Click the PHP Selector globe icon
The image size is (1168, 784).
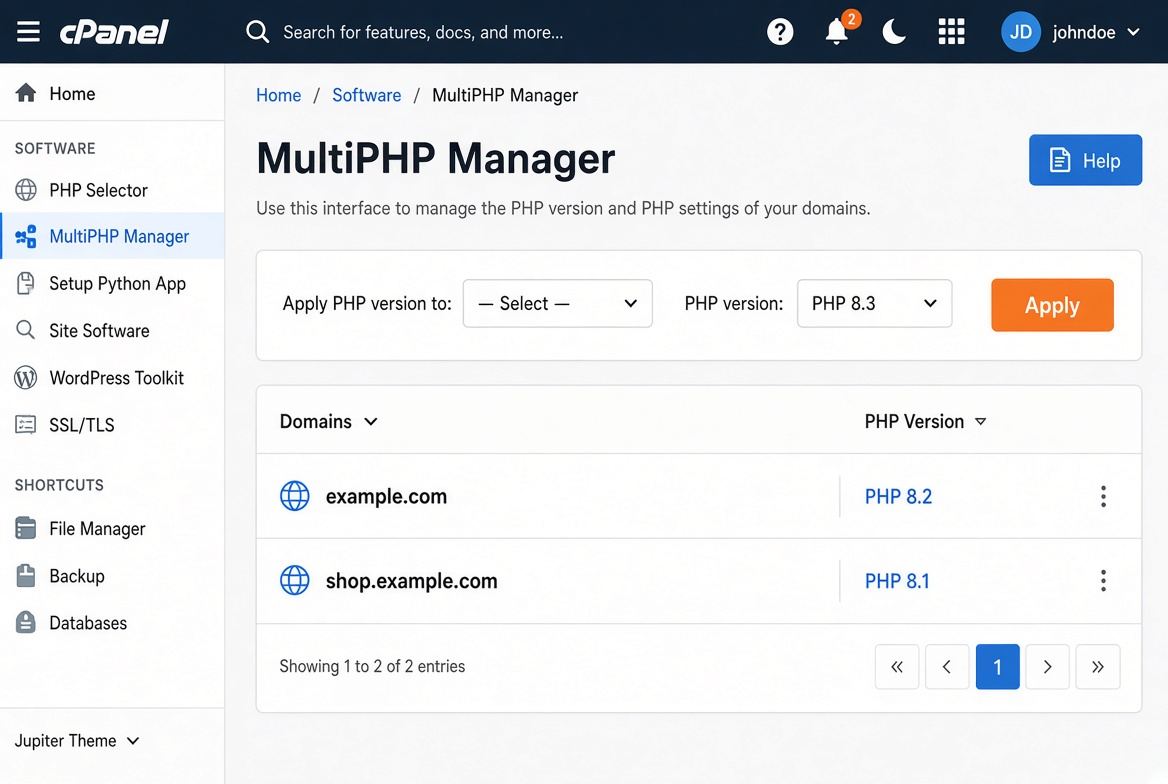point(25,190)
